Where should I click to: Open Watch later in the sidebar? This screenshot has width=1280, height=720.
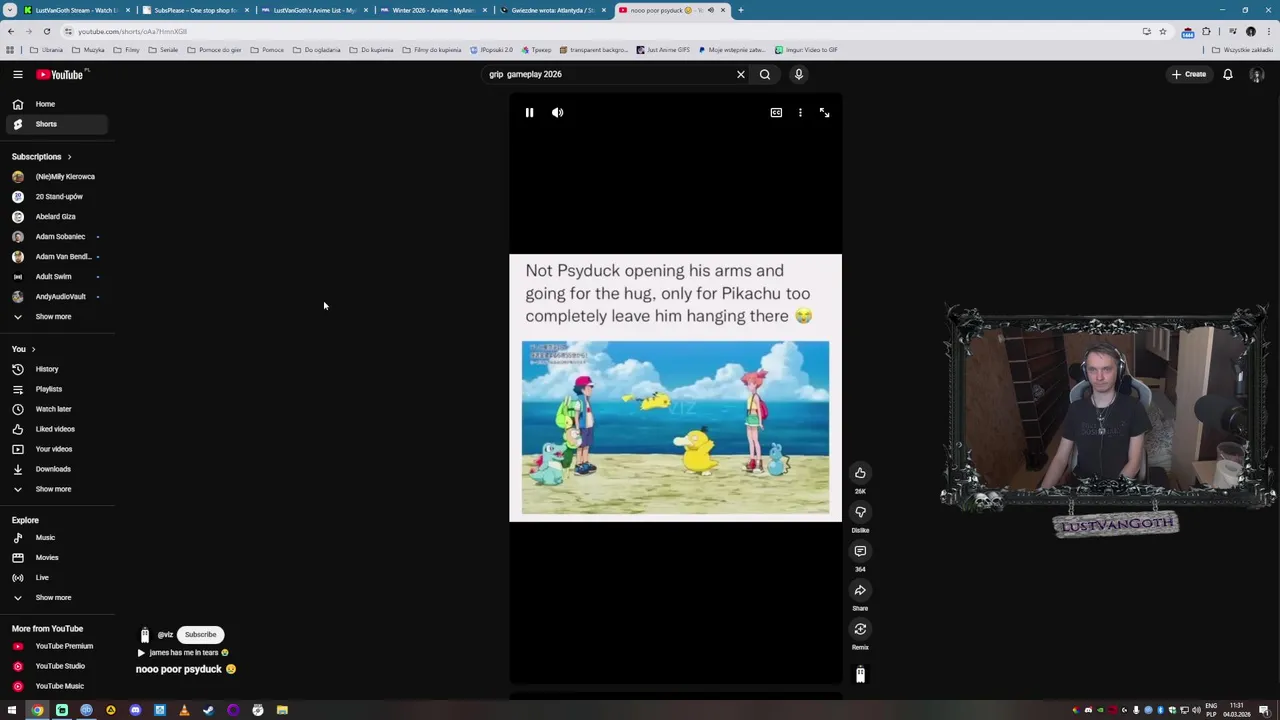click(x=55, y=409)
